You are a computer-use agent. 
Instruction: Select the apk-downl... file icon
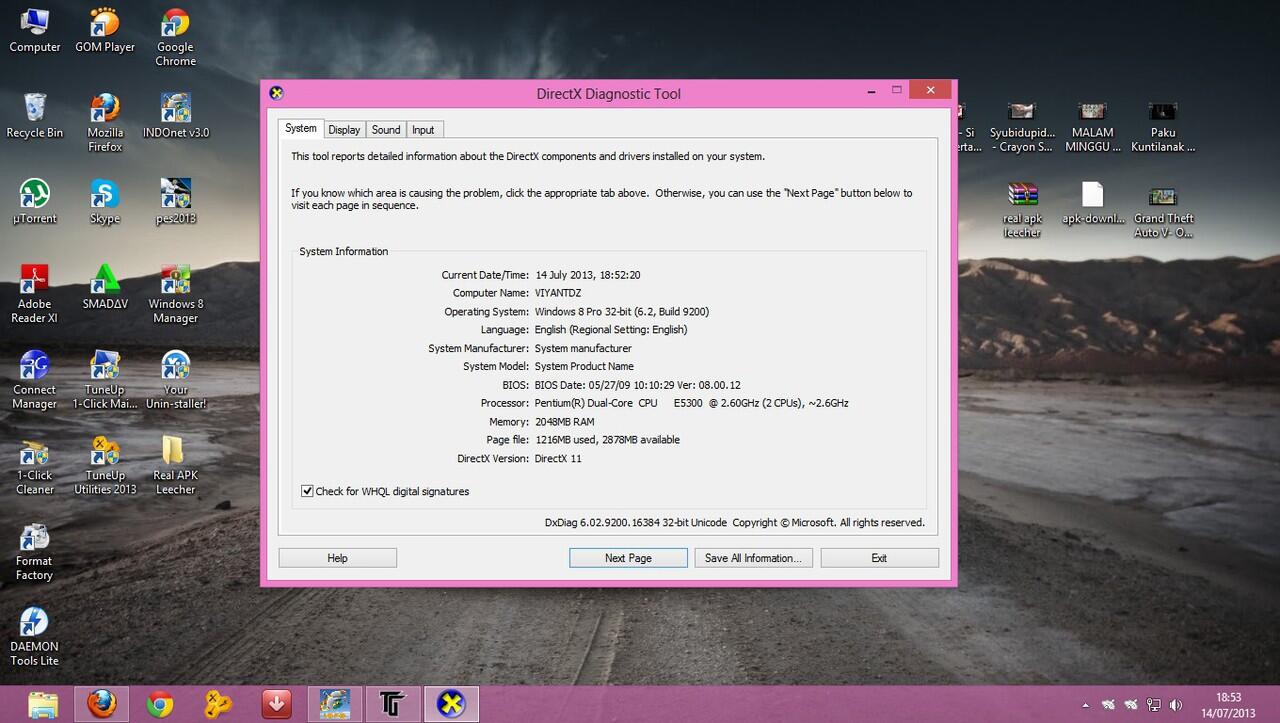[x=1092, y=203]
